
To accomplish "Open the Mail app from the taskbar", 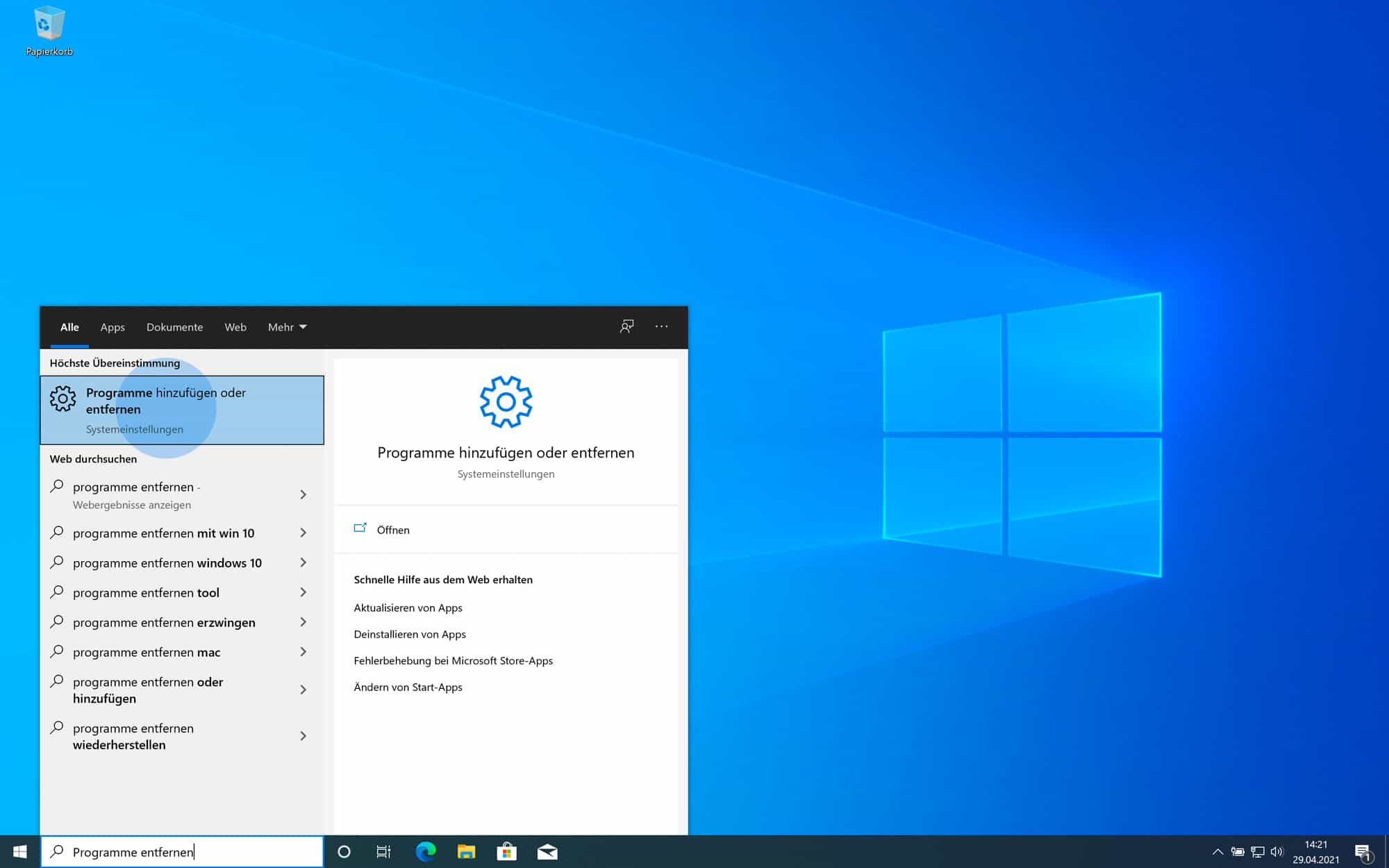I will tap(547, 851).
